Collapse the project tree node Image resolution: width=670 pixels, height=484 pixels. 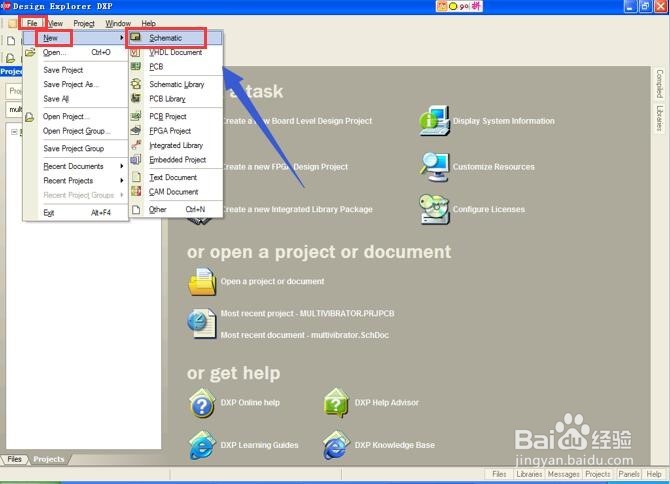click(x=14, y=132)
